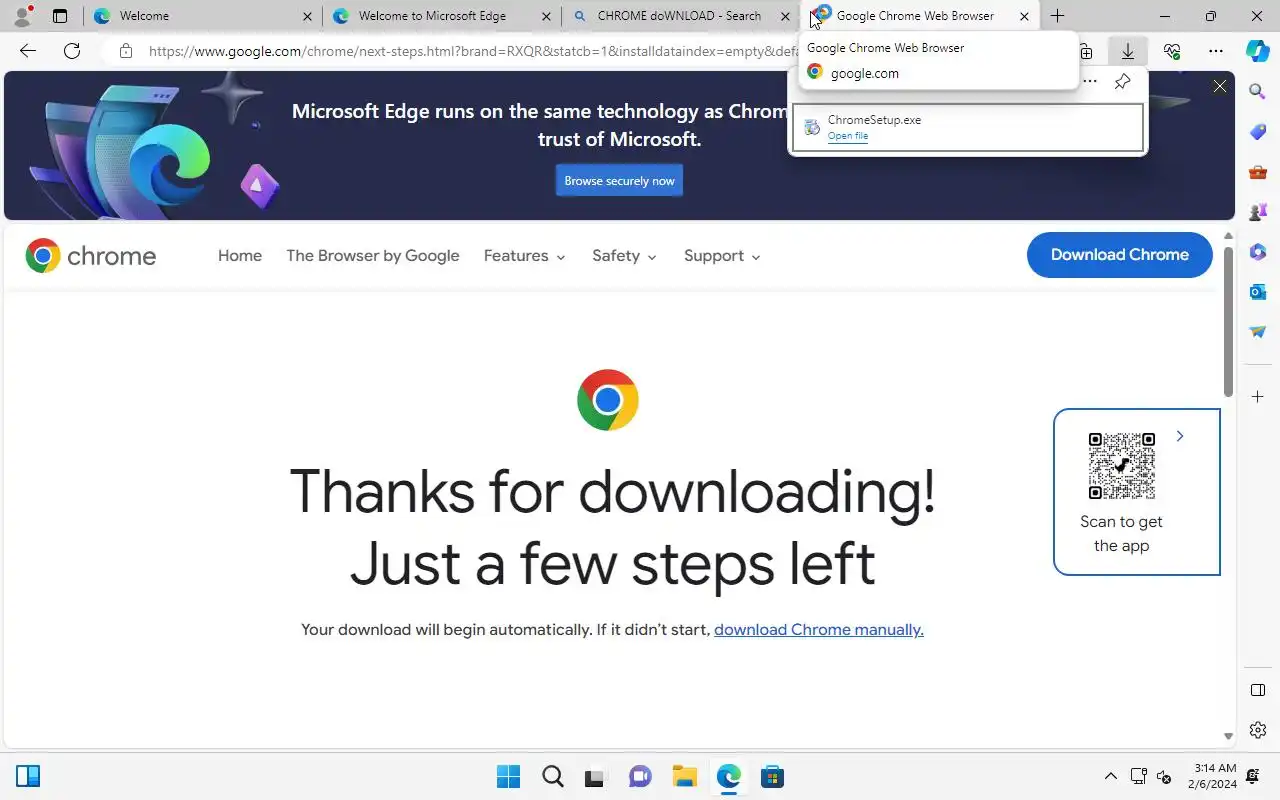Go to Home in Chrome navigation

pos(240,256)
